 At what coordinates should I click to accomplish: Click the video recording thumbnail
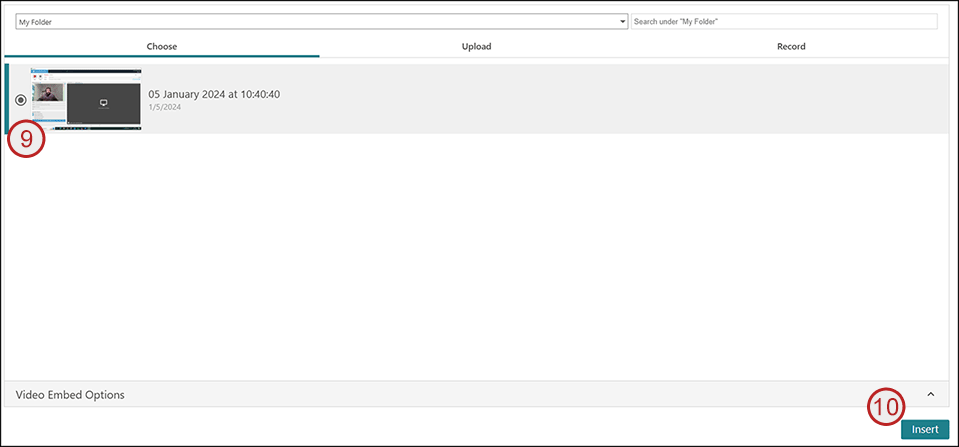tap(86, 99)
